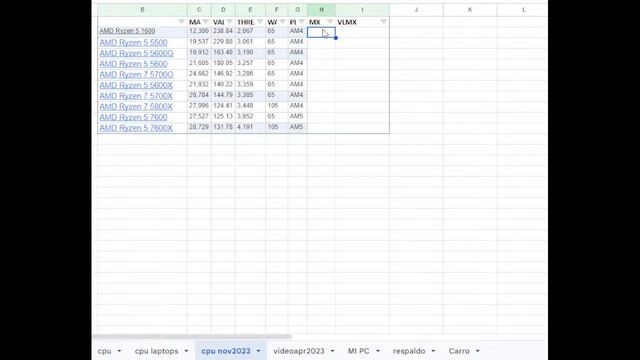
Task: Open the AMD Ryzen 5 7600X link
Action: [x=136, y=128]
